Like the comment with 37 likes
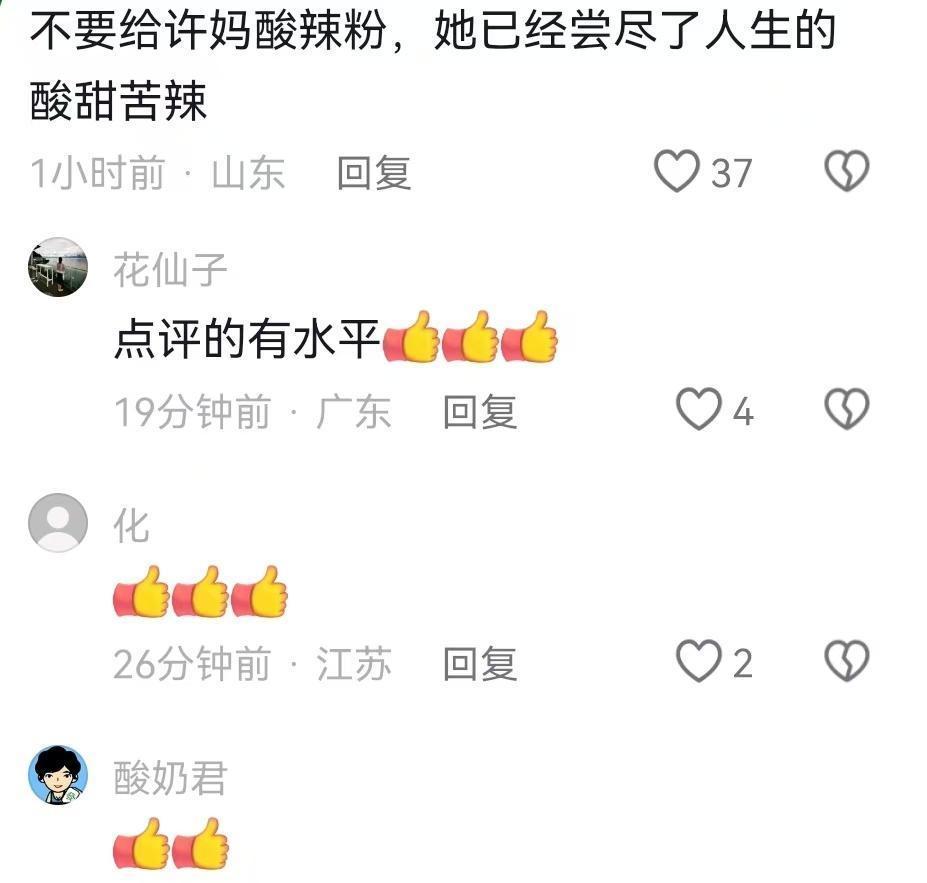Viewport: 927px width, 883px height. coord(677,171)
